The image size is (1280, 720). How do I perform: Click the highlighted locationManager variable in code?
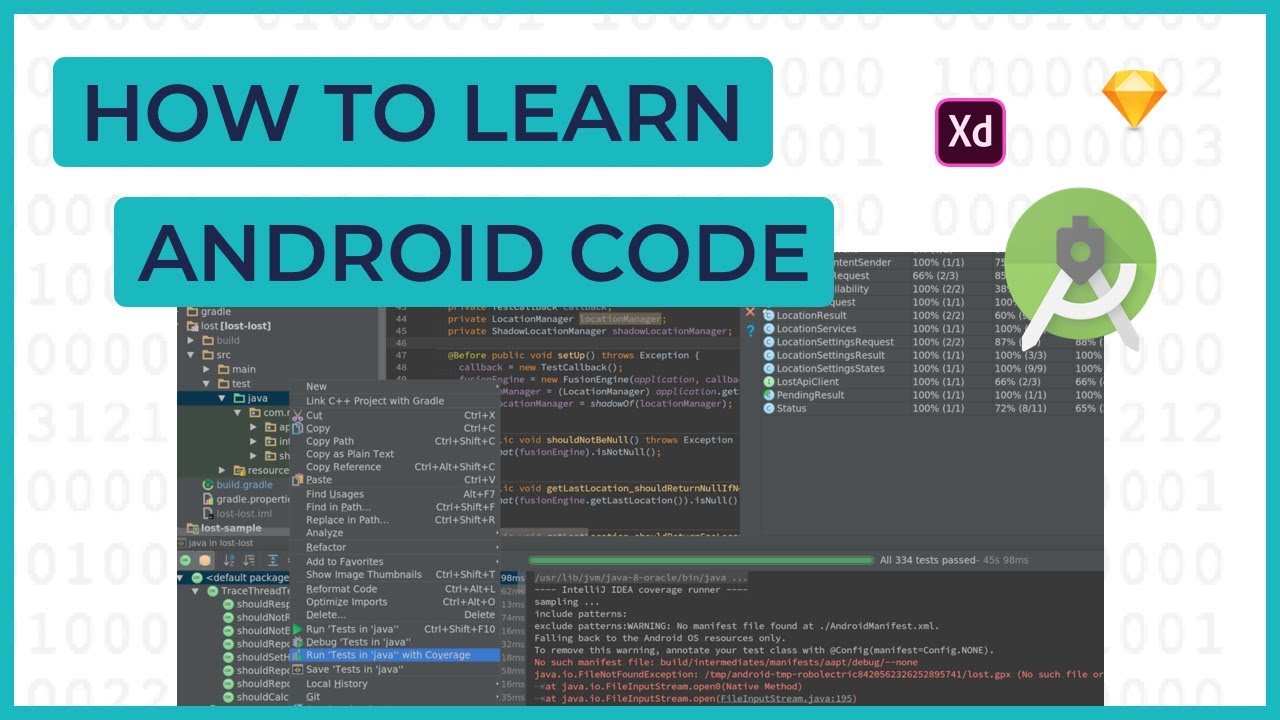[621, 319]
